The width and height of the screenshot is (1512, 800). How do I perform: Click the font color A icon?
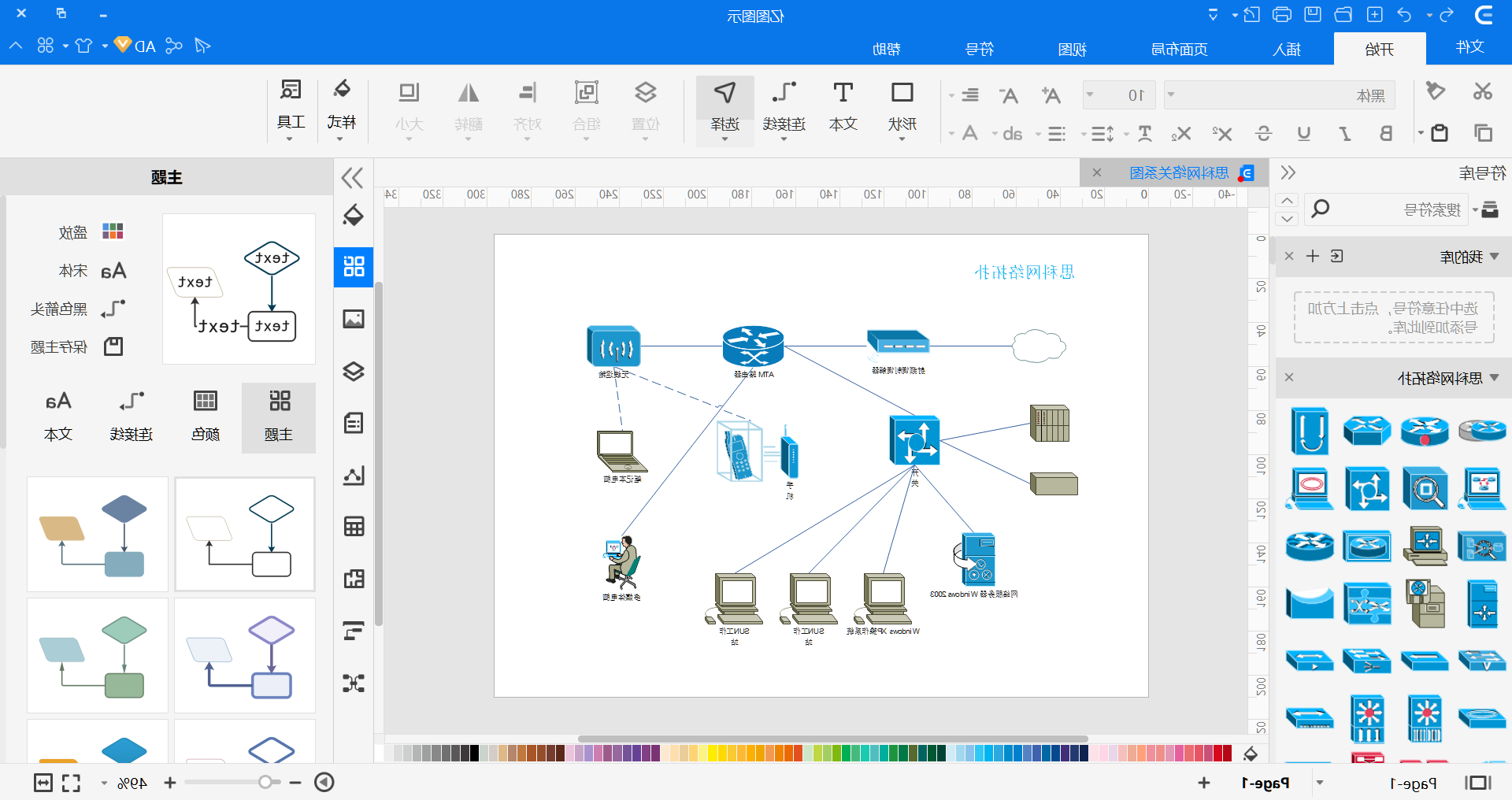click(970, 134)
